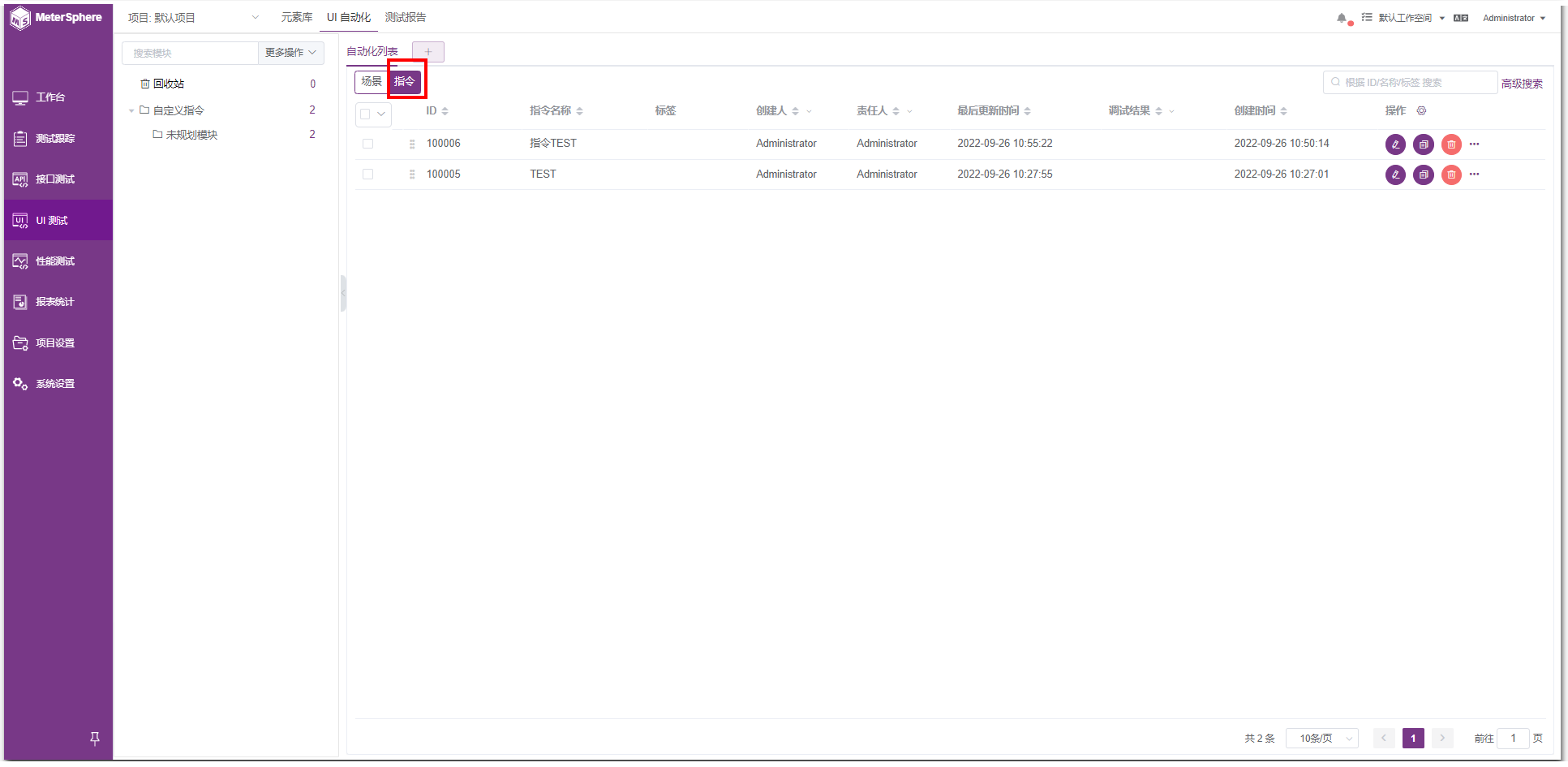Open the 10条/页 page size dropdown
Viewport: 1568px width, 767px height.
pos(1322,738)
